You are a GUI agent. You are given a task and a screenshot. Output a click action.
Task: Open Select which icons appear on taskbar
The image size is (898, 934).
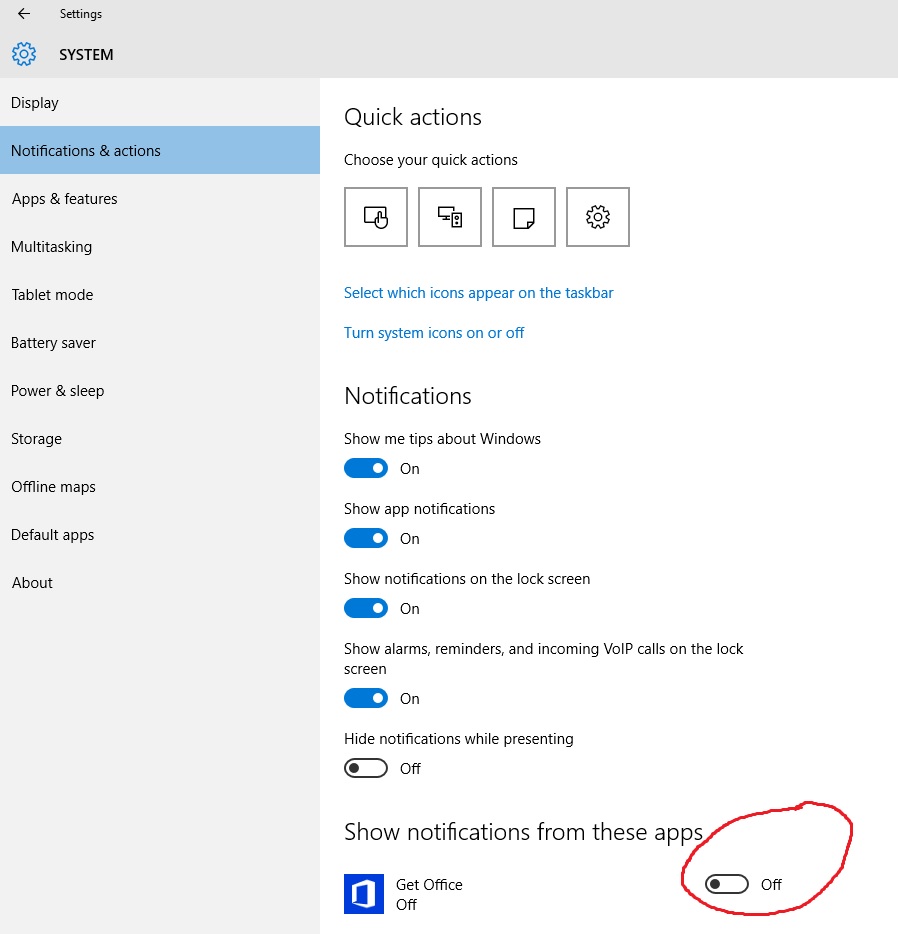point(478,293)
